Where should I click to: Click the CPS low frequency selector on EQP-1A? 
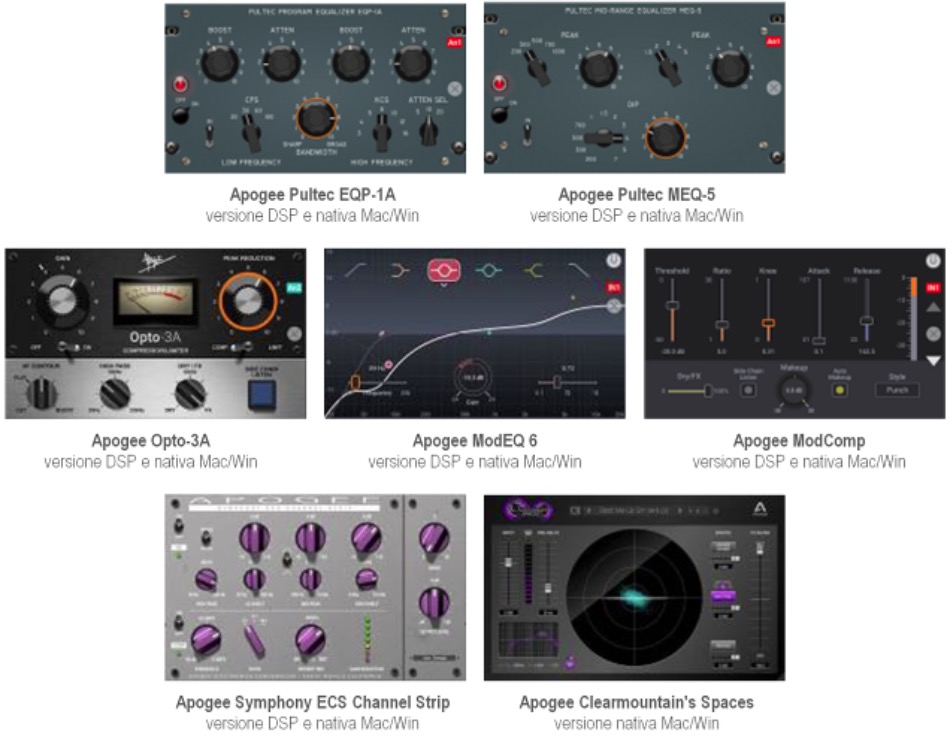pos(251,131)
